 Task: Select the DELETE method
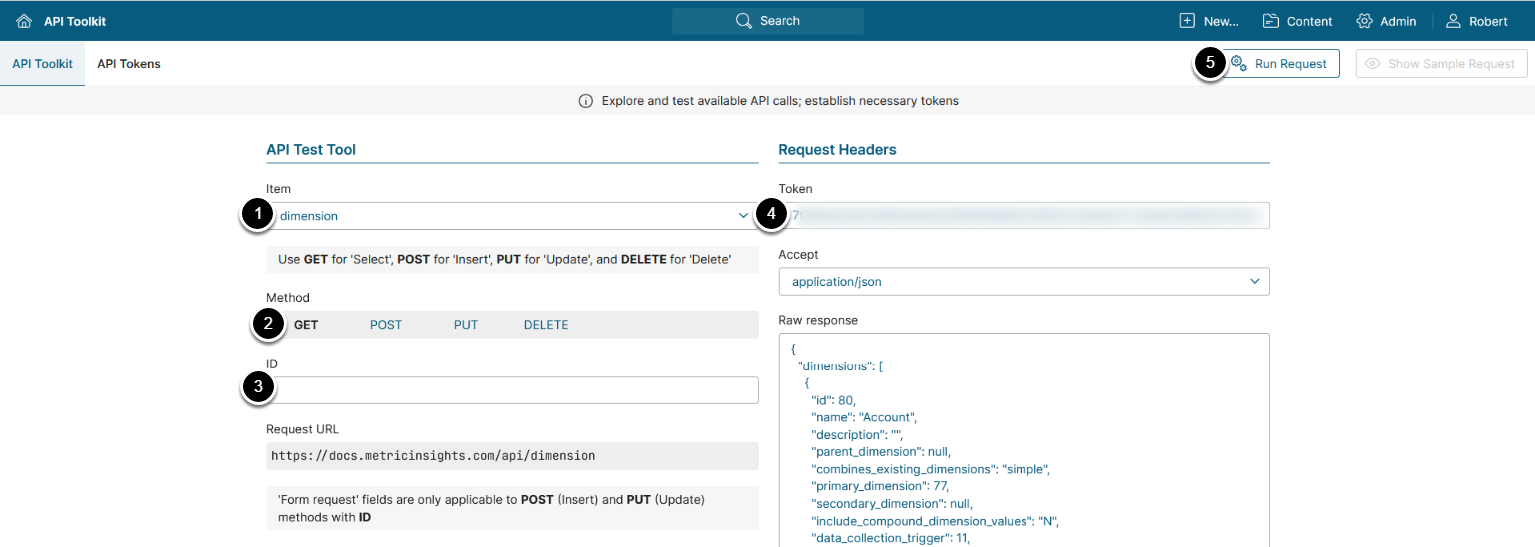(x=546, y=325)
